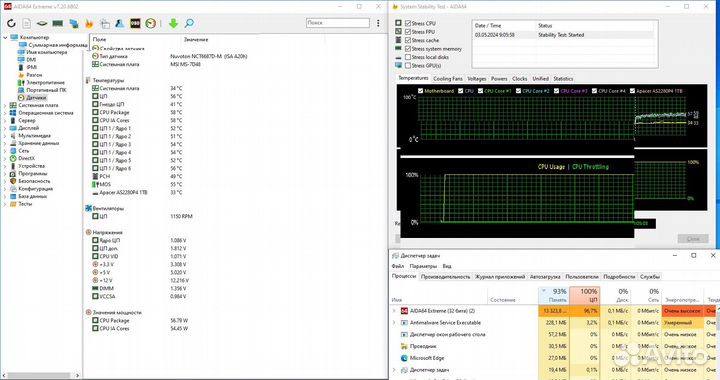Click Проводник folder icon in Task Manager
720x380 pixels.
coord(404,346)
